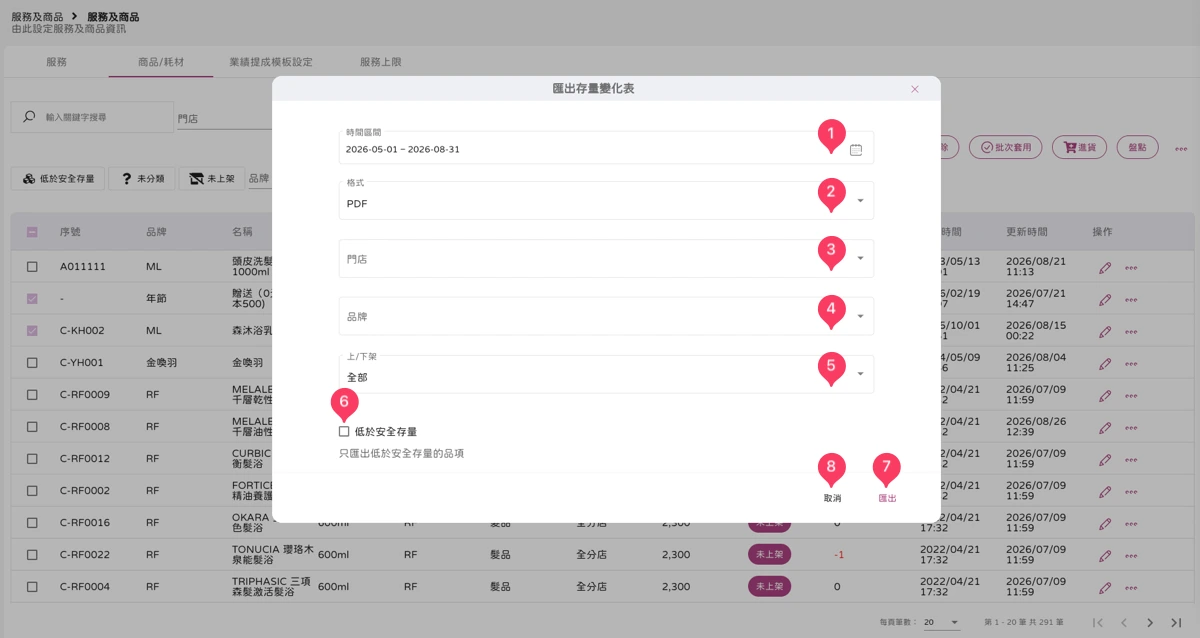Select the checkbox for row A011111
The height and width of the screenshot is (638, 1200).
pos(32,267)
